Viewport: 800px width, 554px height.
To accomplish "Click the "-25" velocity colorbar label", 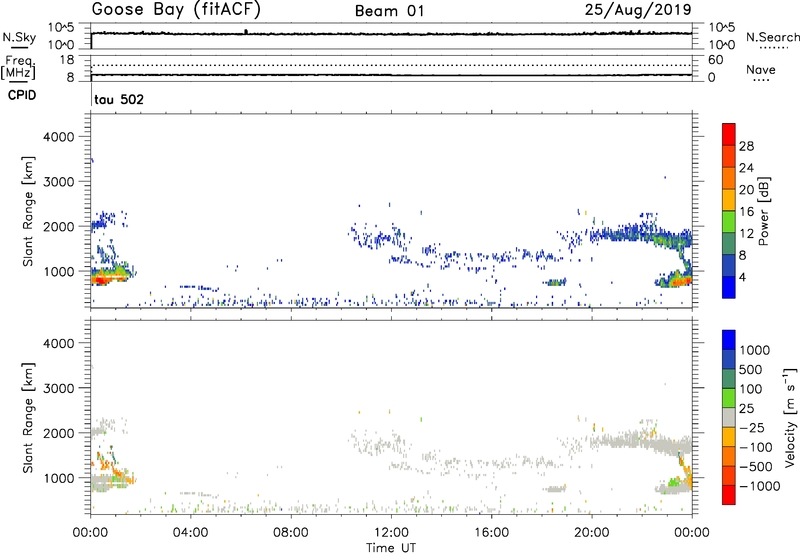I will tap(751, 428).
